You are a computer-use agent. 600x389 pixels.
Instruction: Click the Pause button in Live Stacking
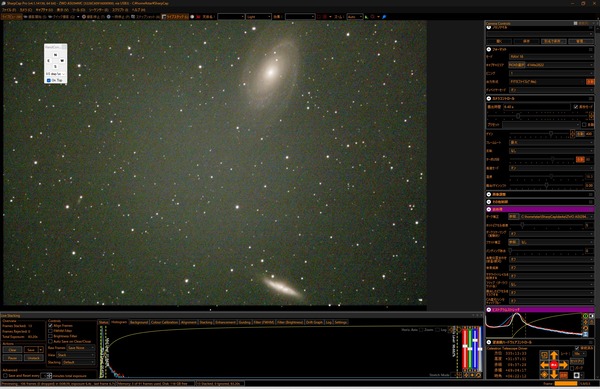click(x=12, y=358)
